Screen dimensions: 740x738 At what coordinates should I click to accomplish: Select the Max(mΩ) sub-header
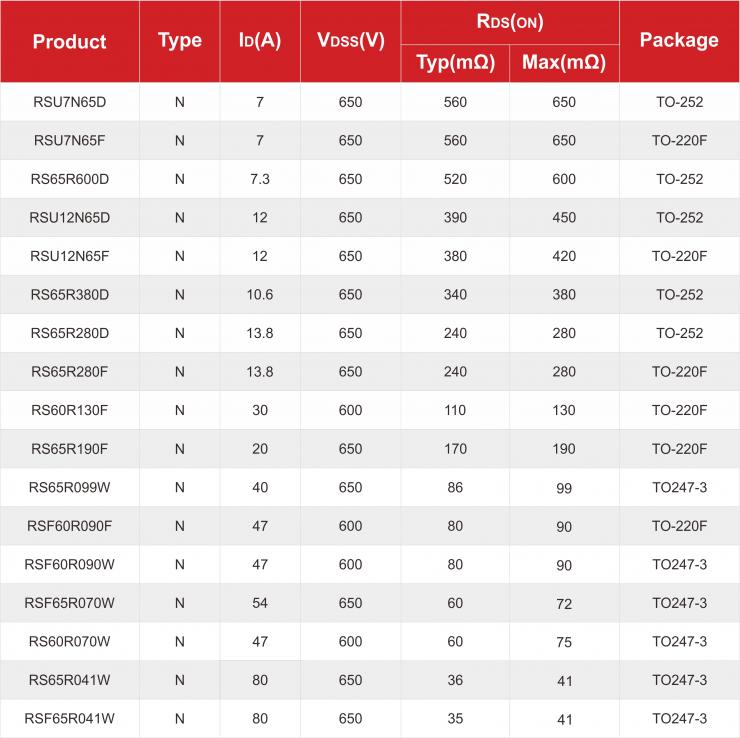point(564,63)
